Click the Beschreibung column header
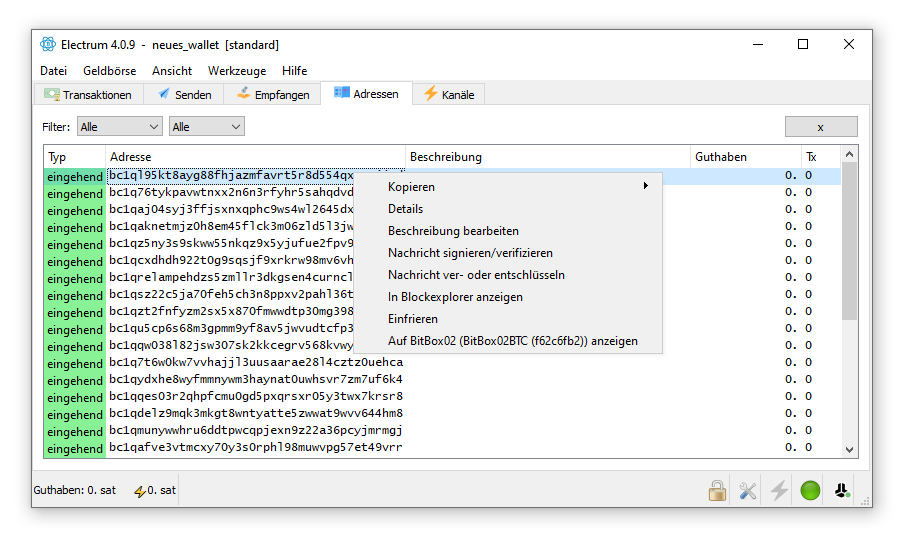The height and width of the screenshot is (541, 906). [548, 157]
